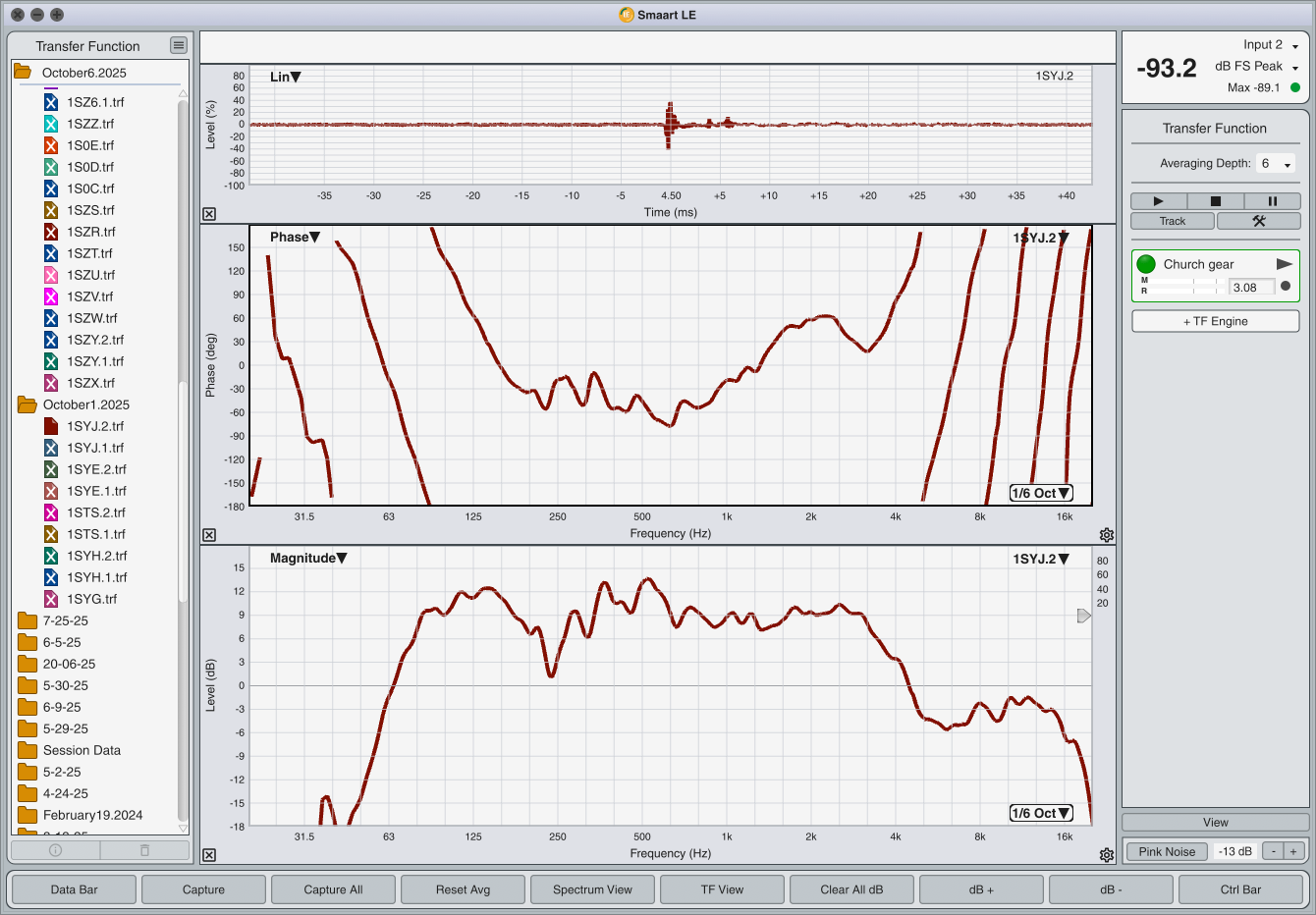Open the Phase plot settings gear
The image size is (1316, 915).
(1107, 535)
